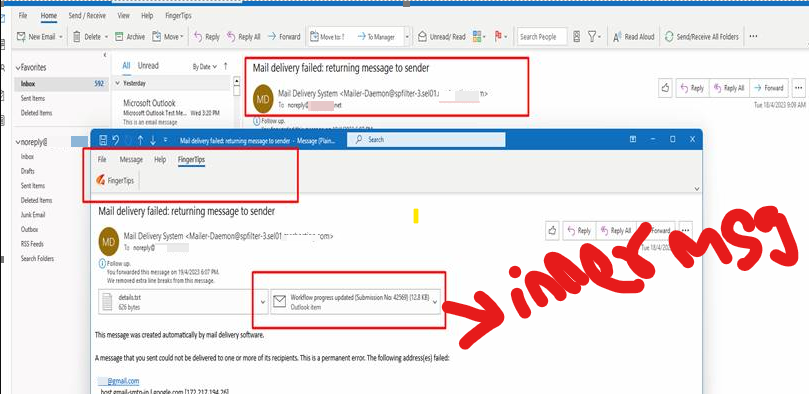This screenshot has width=809, height=394.
Task: Open the color Categorize squares dropdown
Action: [479, 37]
